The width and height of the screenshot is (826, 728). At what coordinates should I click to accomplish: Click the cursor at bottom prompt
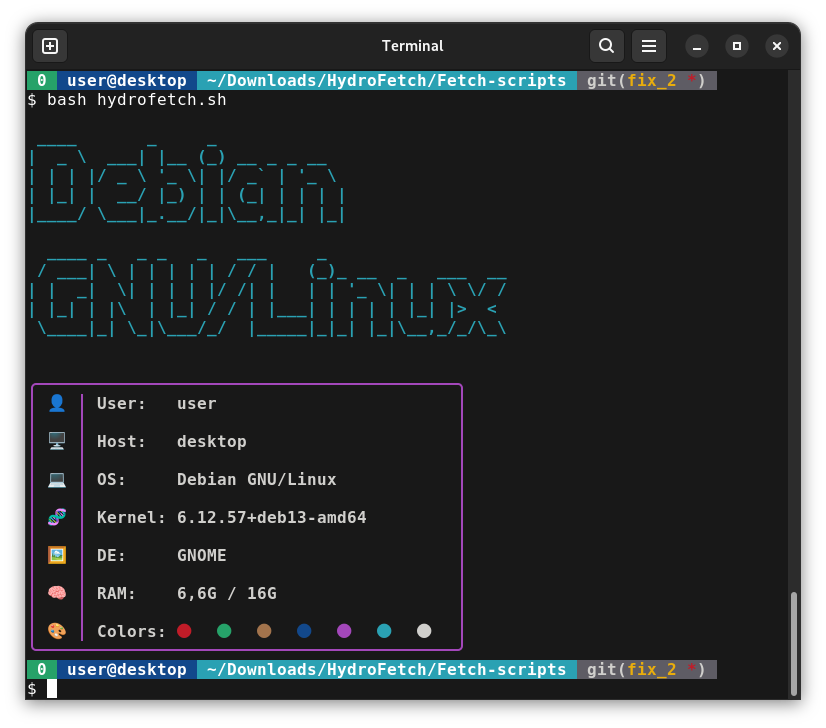pyautogui.click(x=52, y=688)
